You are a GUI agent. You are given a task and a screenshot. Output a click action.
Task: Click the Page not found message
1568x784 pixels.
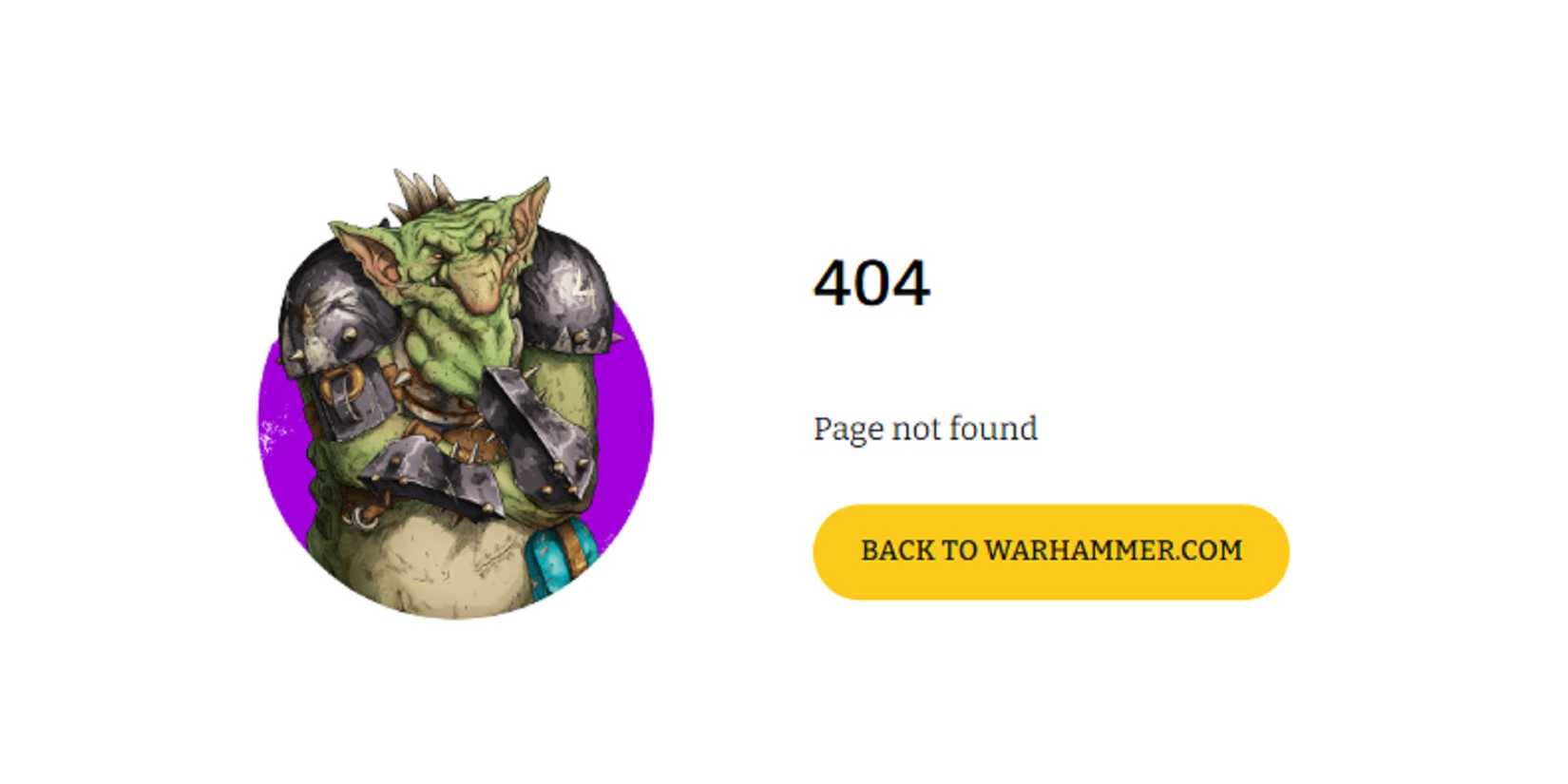925,429
